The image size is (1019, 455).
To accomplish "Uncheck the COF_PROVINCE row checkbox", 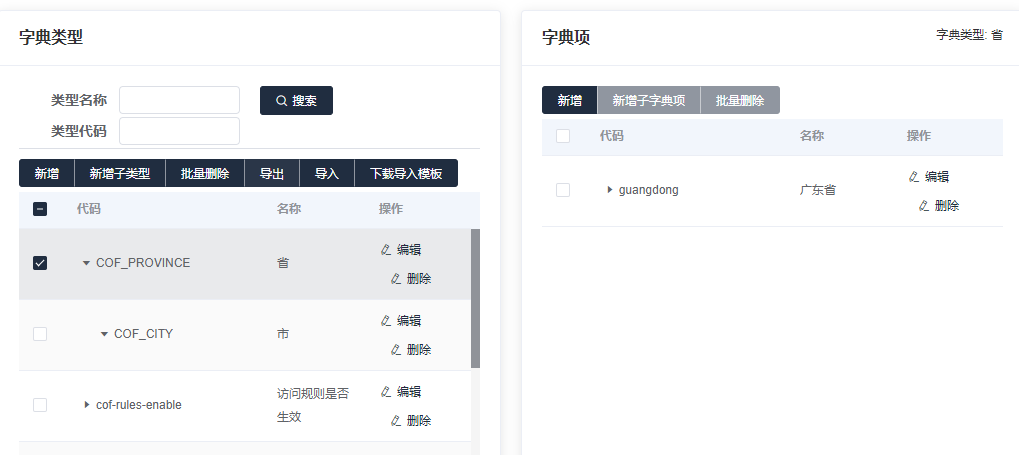I will [x=40, y=263].
